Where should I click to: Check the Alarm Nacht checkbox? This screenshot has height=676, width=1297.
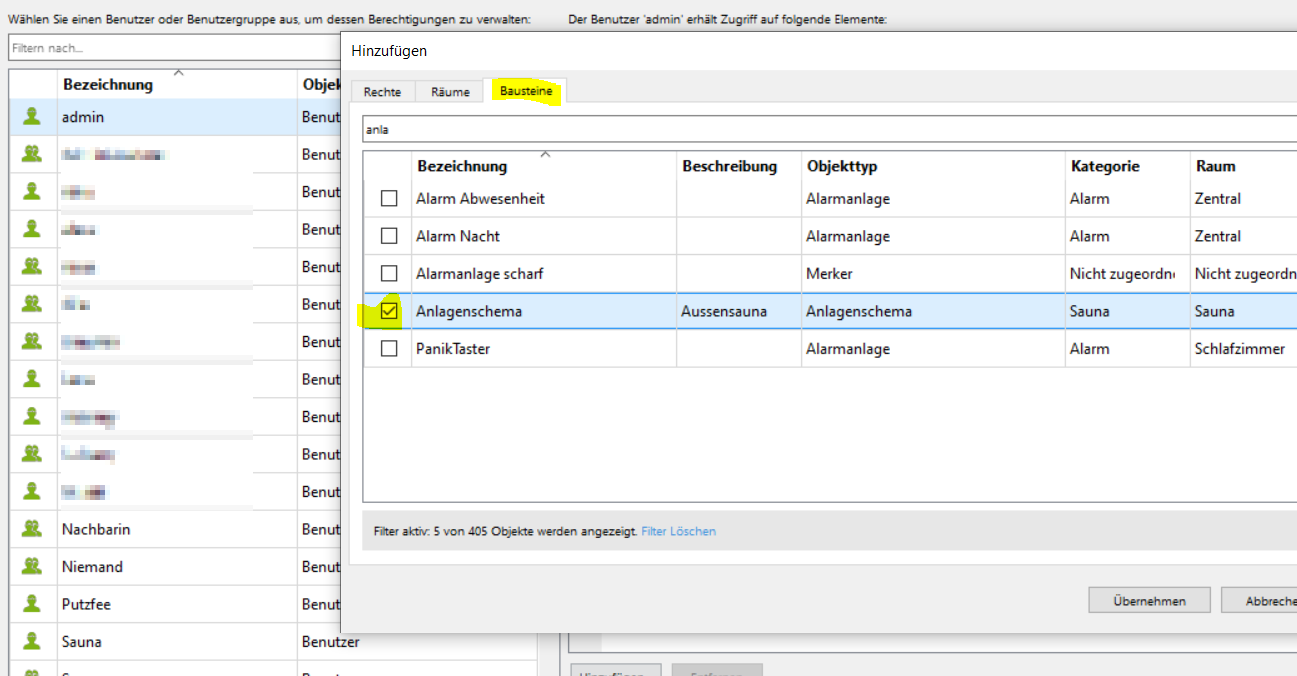tap(389, 236)
